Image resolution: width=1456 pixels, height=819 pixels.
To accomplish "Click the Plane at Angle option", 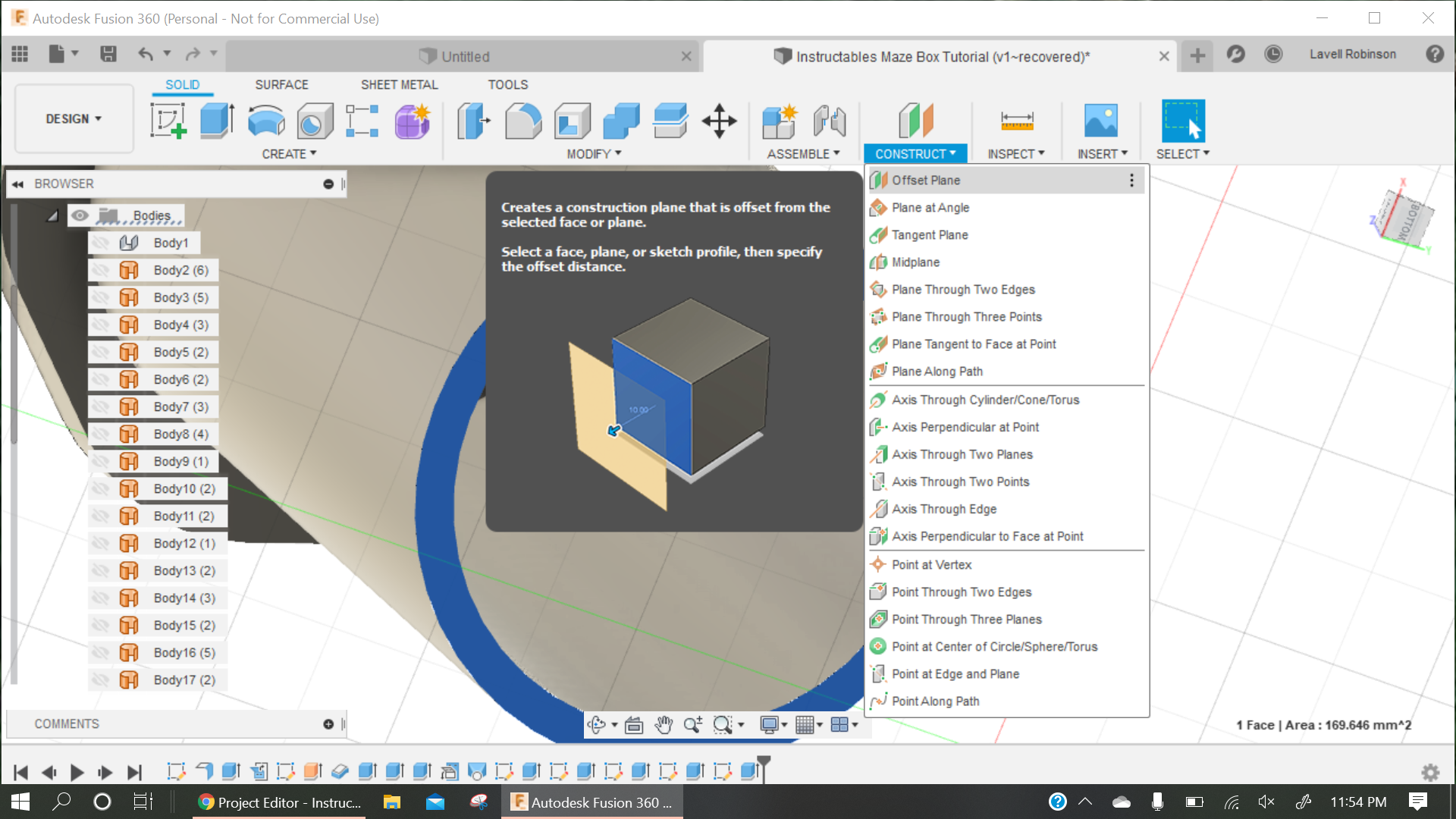I will point(929,207).
